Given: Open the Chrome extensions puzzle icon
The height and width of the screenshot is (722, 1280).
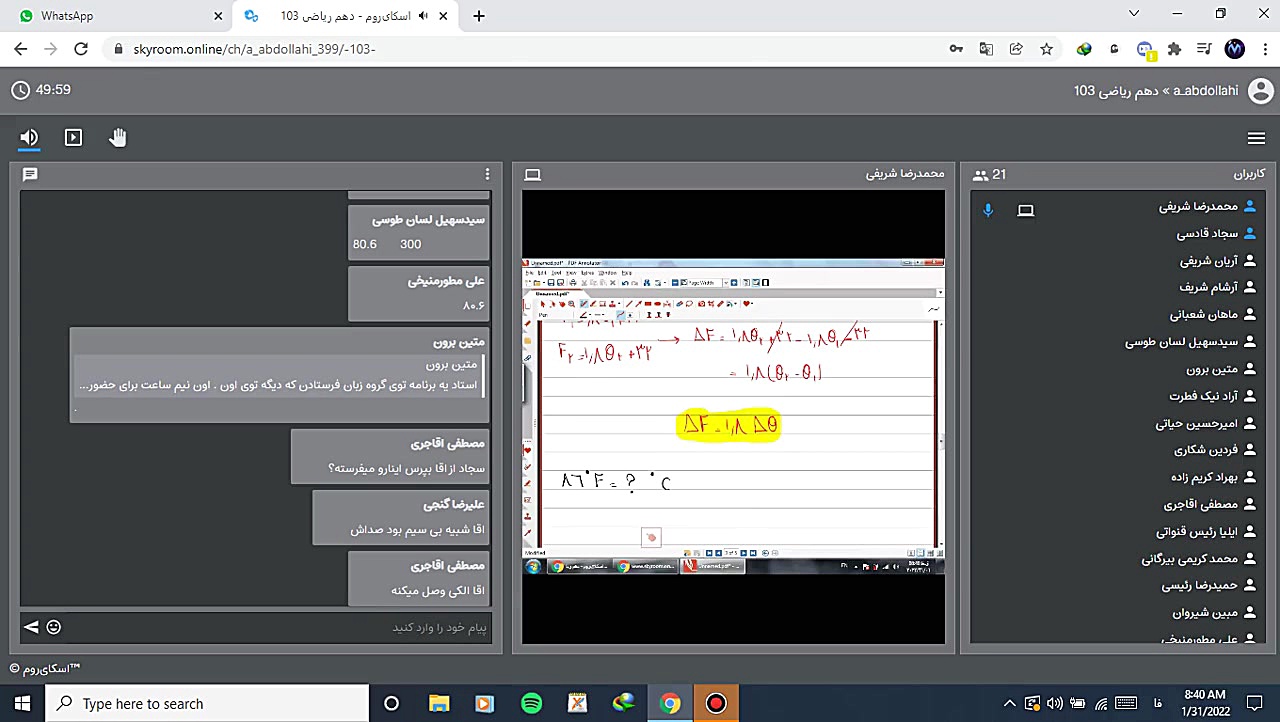Looking at the screenshot, I should point(1174,49).
